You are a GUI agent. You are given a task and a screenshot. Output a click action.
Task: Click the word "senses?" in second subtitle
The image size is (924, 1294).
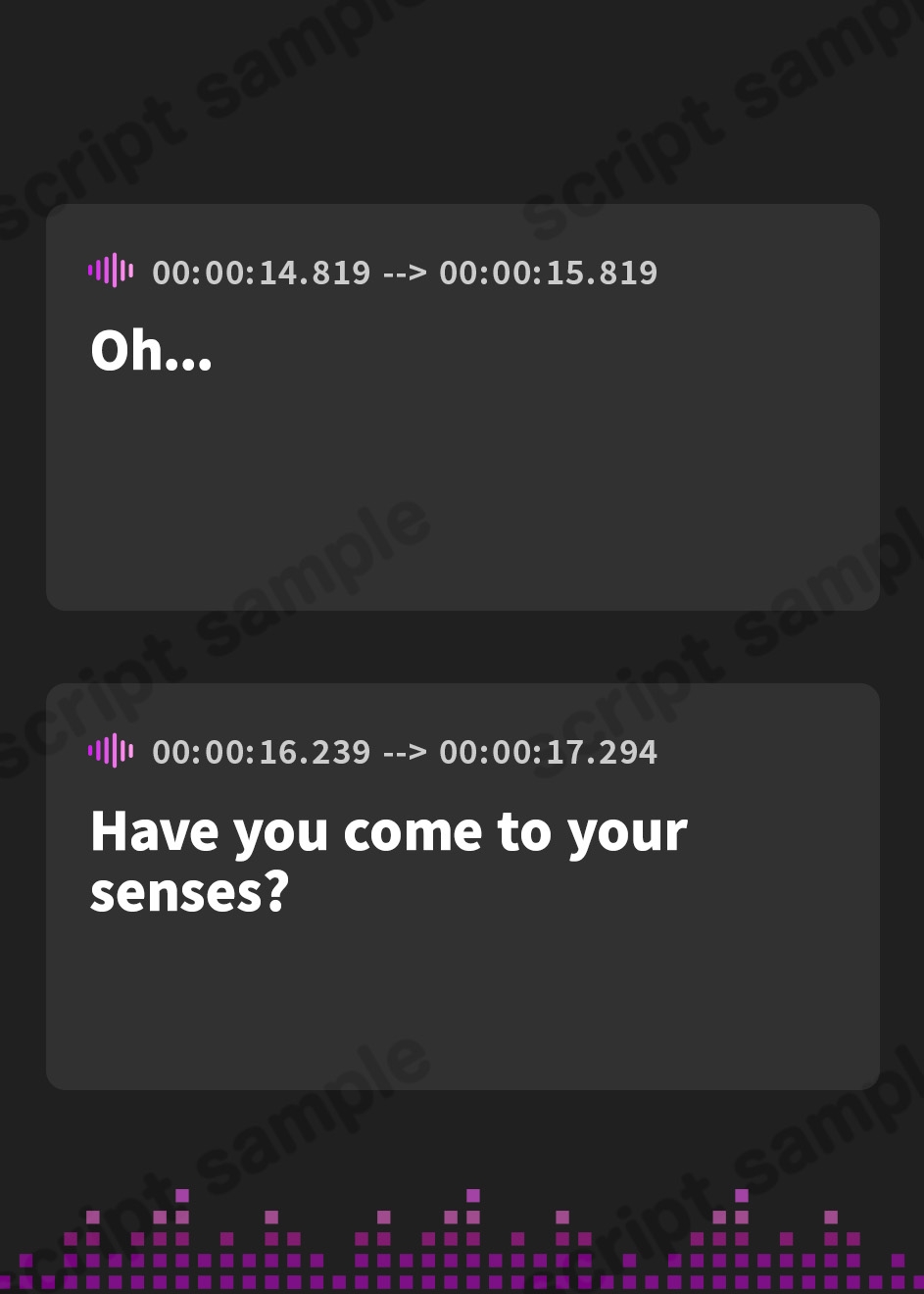coord(189,892)
